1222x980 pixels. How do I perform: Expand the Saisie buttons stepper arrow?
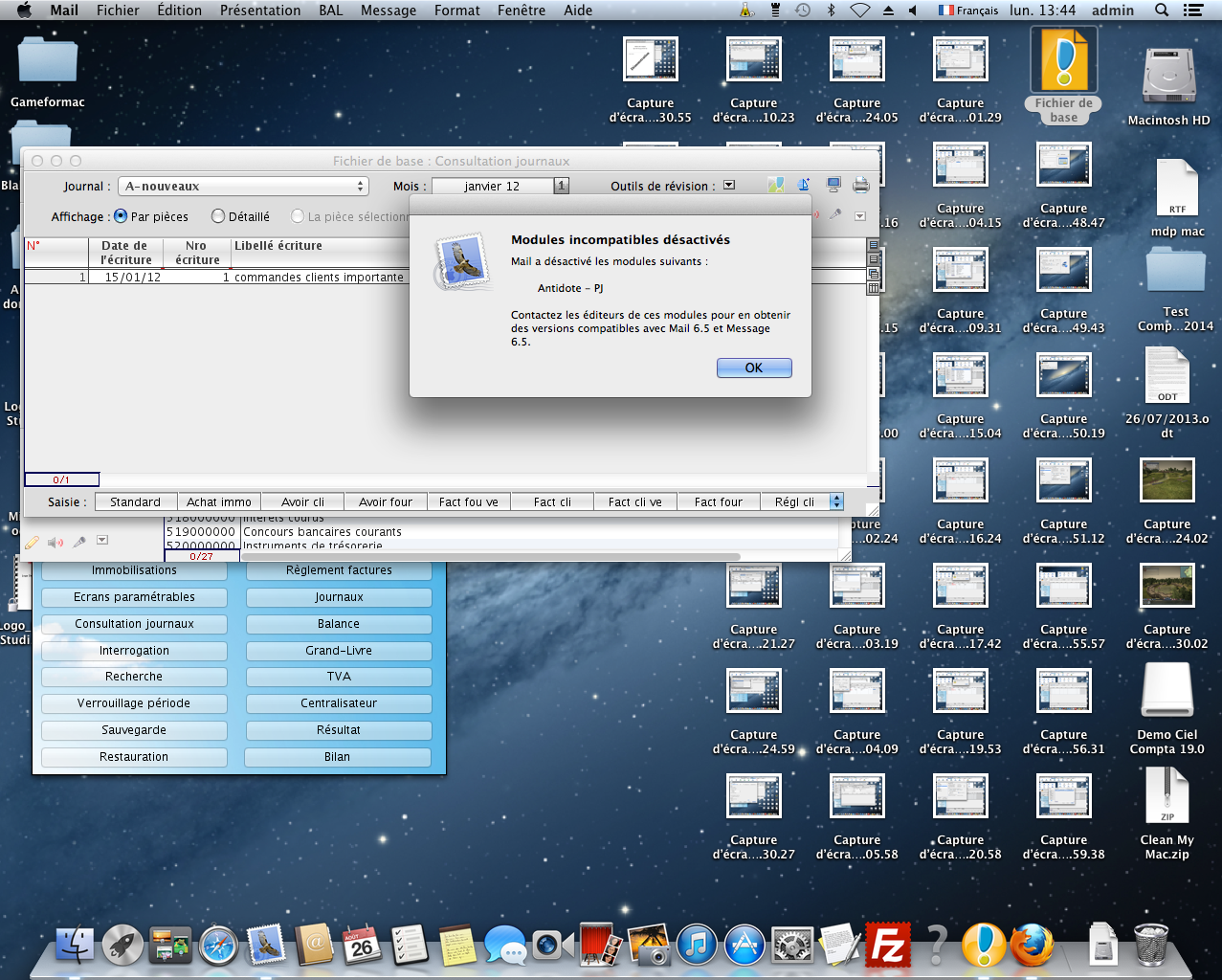(x=836, y=501)
